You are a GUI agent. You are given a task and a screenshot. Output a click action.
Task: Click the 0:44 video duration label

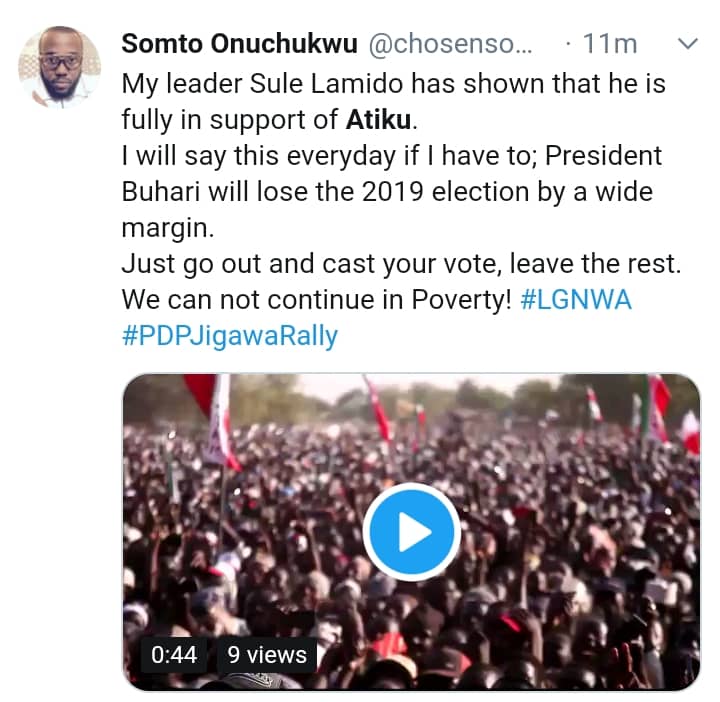(x=174, y=655)
